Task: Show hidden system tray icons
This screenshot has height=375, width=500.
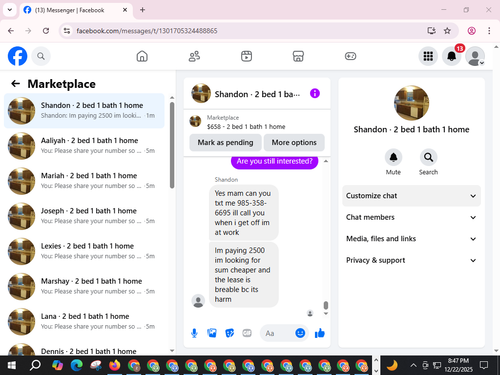Action: tap(413, 365)
